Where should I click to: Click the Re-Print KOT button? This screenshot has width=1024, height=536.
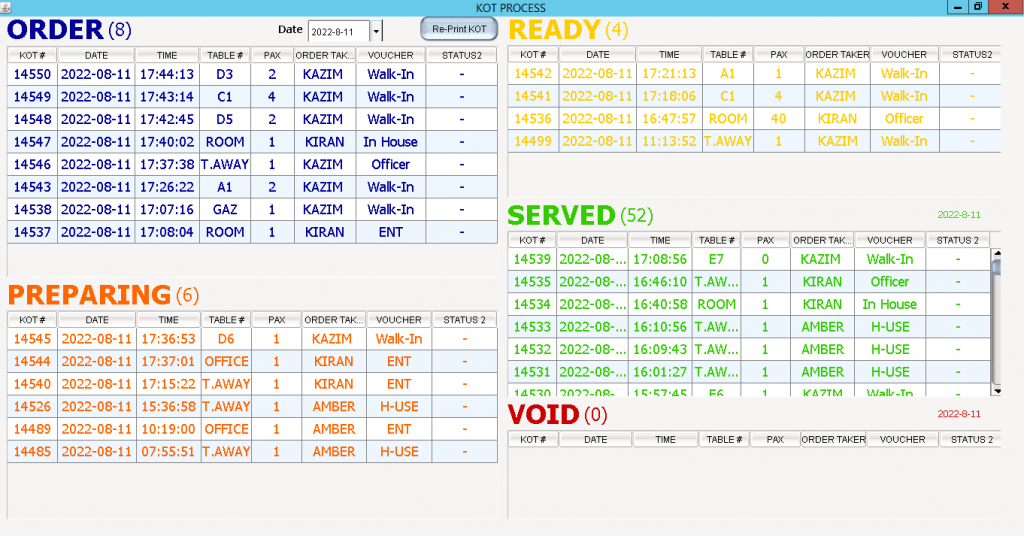click(459, 29)
